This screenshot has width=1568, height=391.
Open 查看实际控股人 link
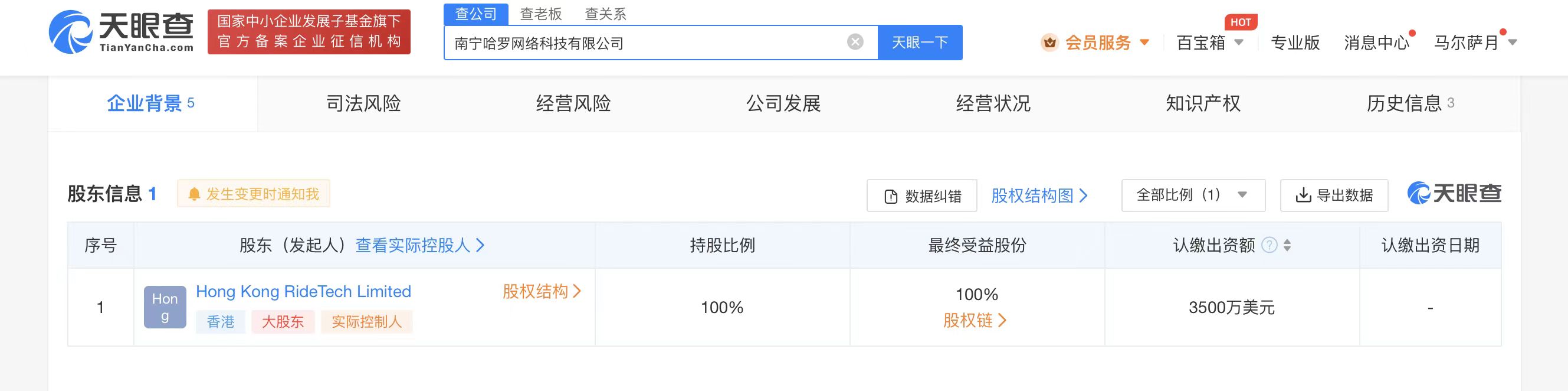coord(420,246)
